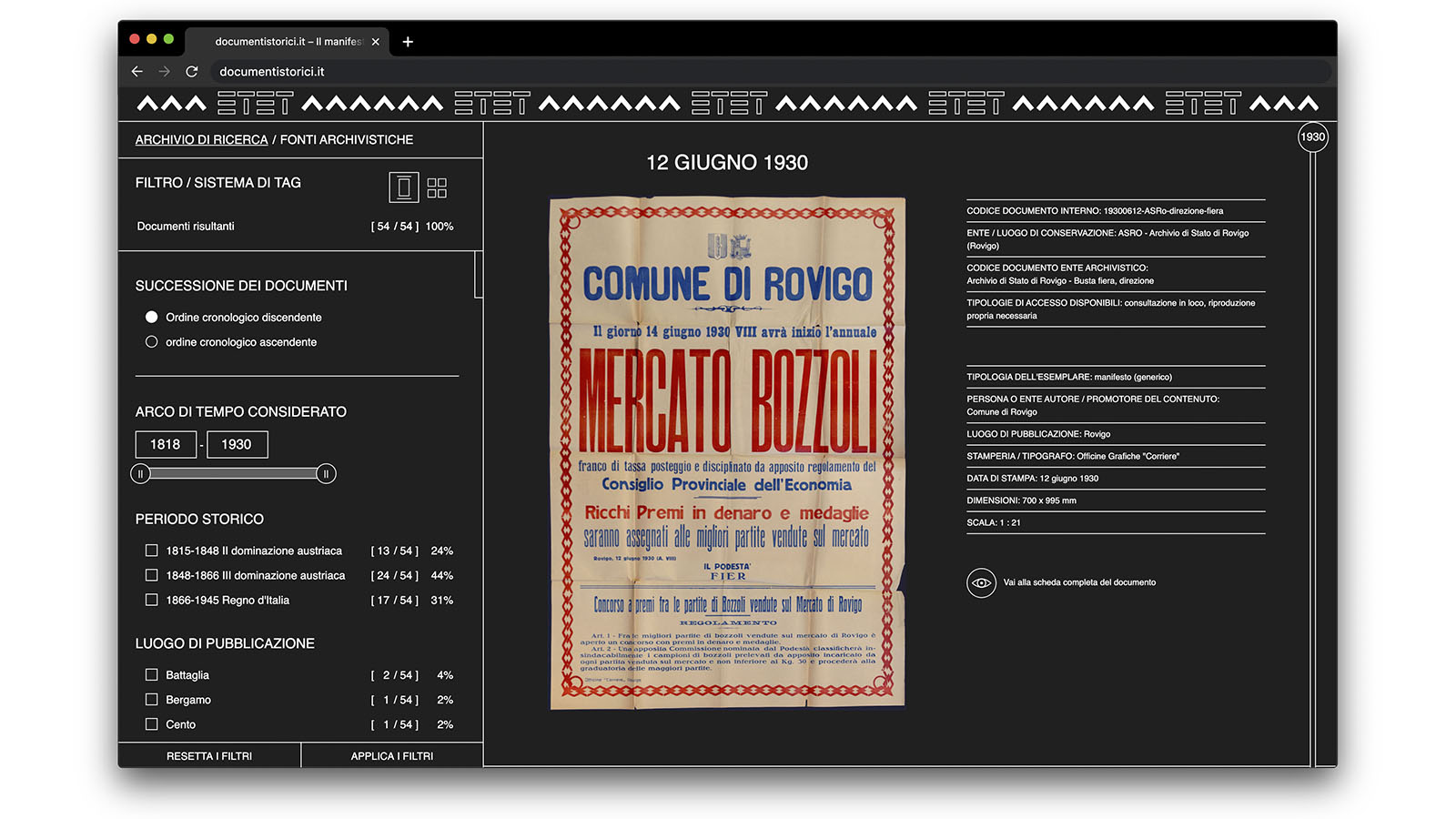Click the left handle of time range slider

140,473
